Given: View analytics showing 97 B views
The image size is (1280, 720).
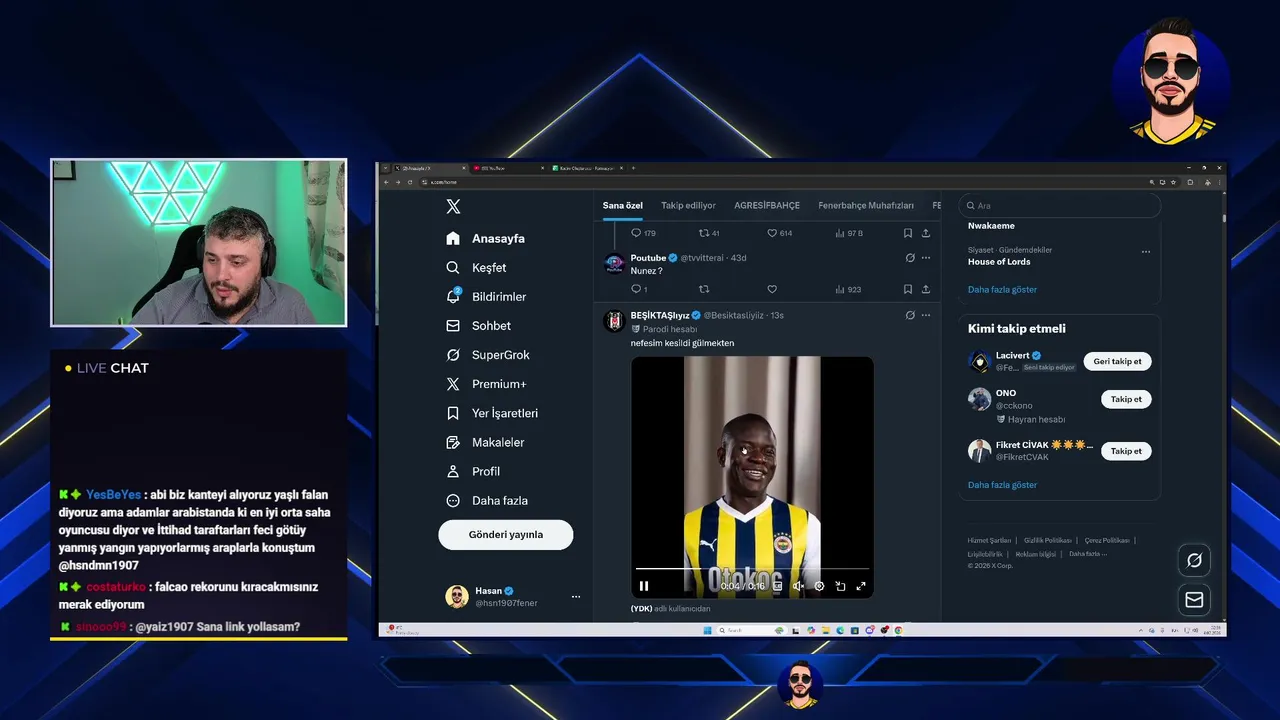Looking at the screenshot, I should coord(848,233).
